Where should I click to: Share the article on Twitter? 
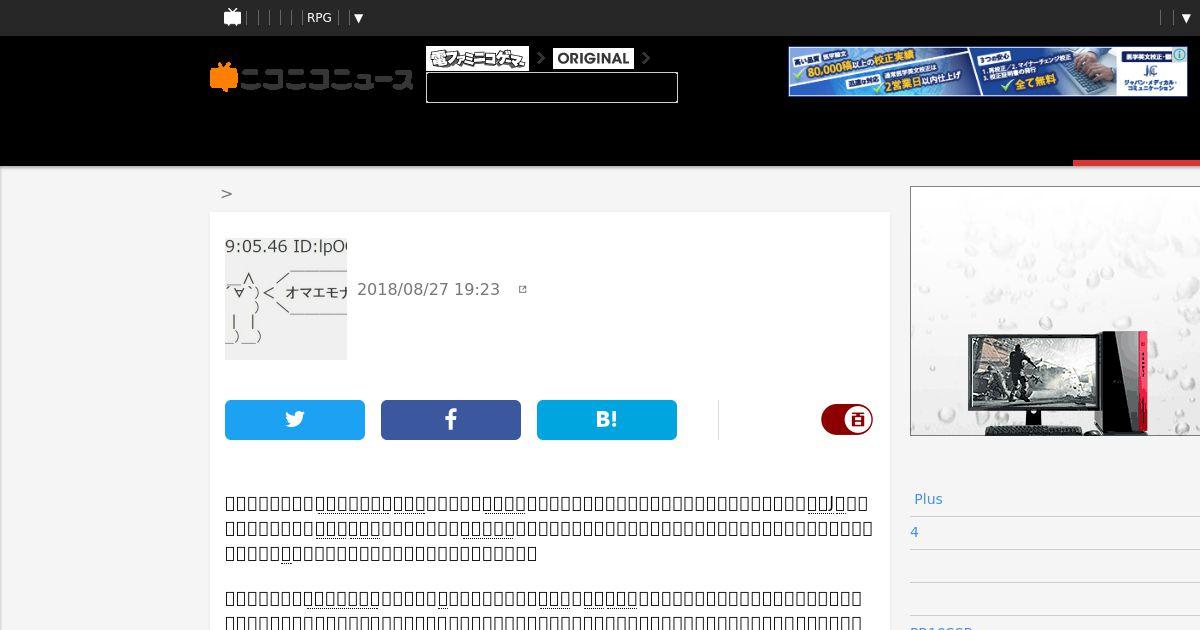295,420
